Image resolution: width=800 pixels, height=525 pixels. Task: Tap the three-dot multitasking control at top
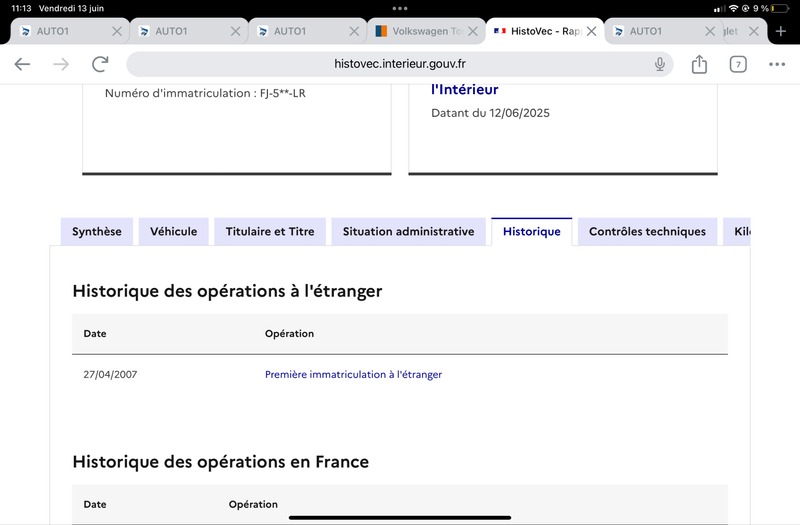pos(400,8)
